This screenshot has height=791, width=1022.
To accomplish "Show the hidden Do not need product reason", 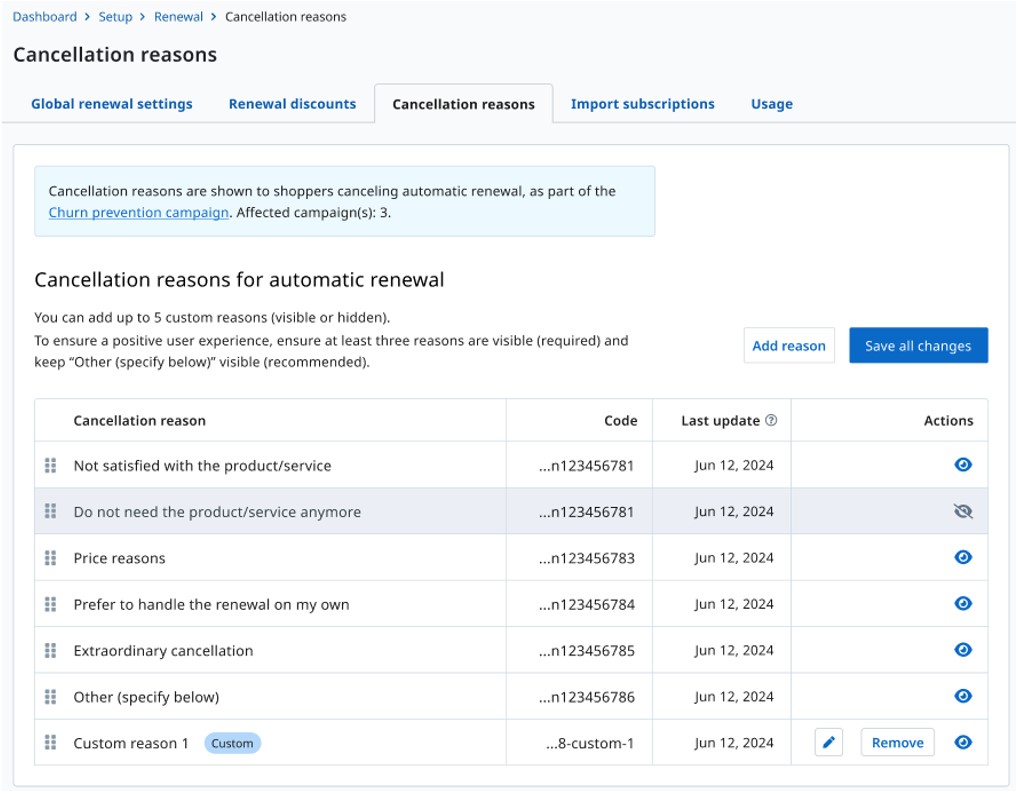I will pos(963,512).
